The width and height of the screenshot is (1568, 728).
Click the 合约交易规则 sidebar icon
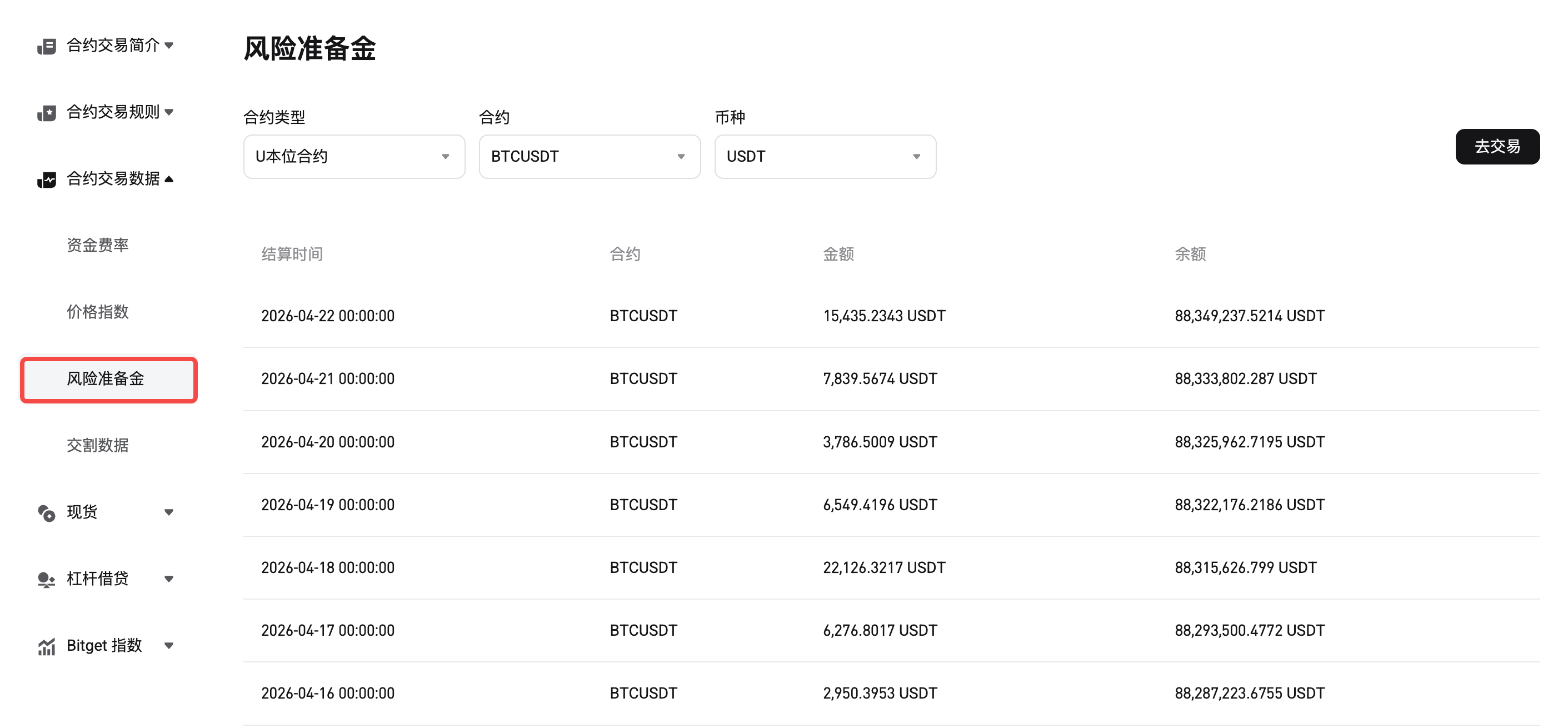(x=46, y=112)
